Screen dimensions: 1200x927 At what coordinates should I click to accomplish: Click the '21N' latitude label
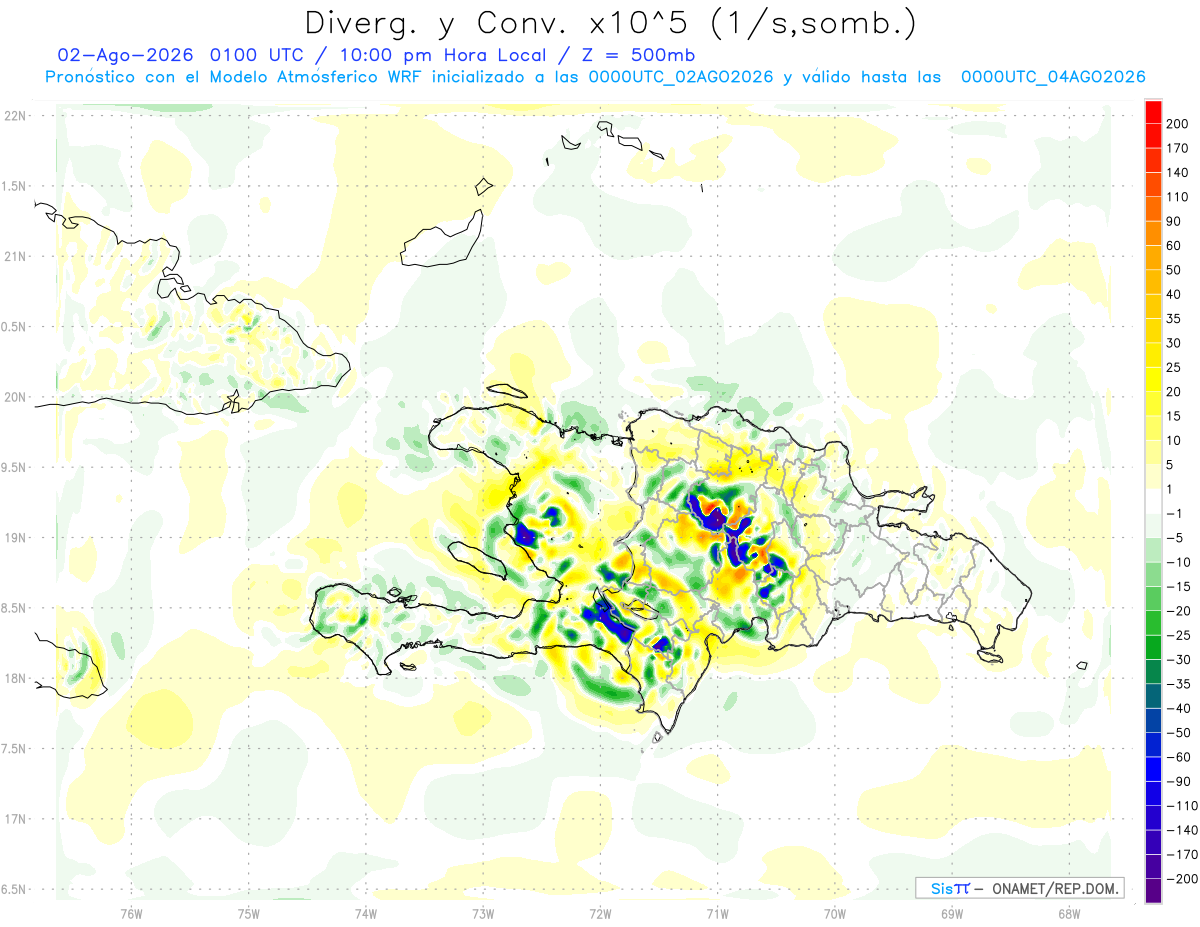pos(15,256)
